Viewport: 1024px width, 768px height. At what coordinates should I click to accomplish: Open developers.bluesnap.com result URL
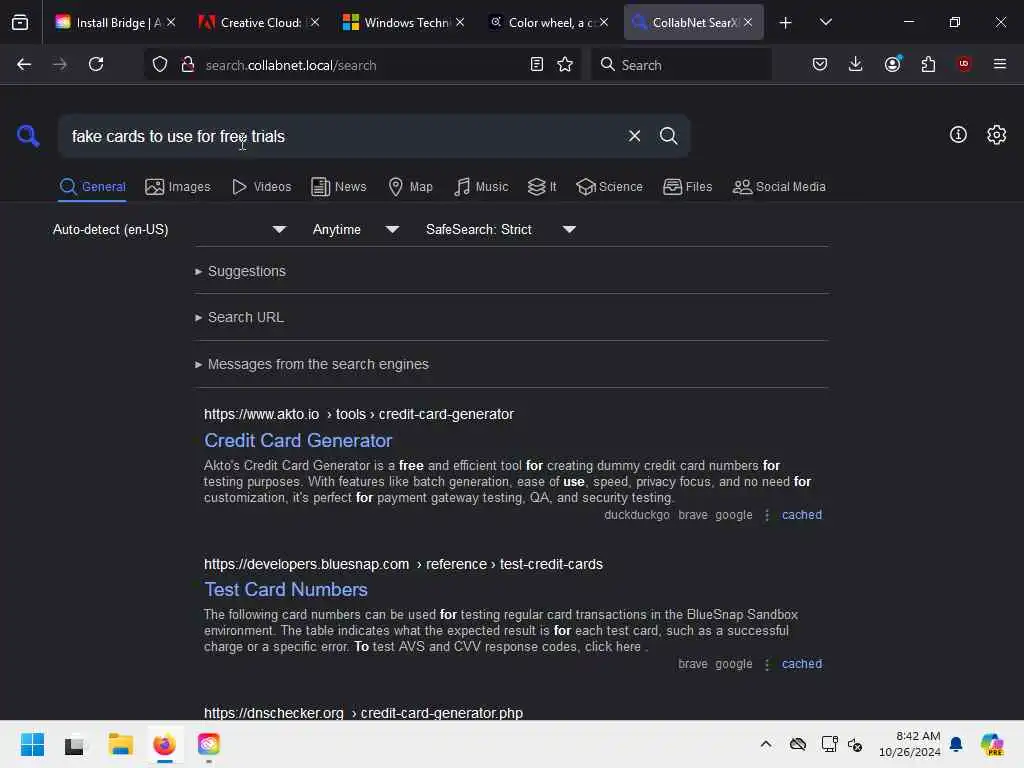click(403, 564)
